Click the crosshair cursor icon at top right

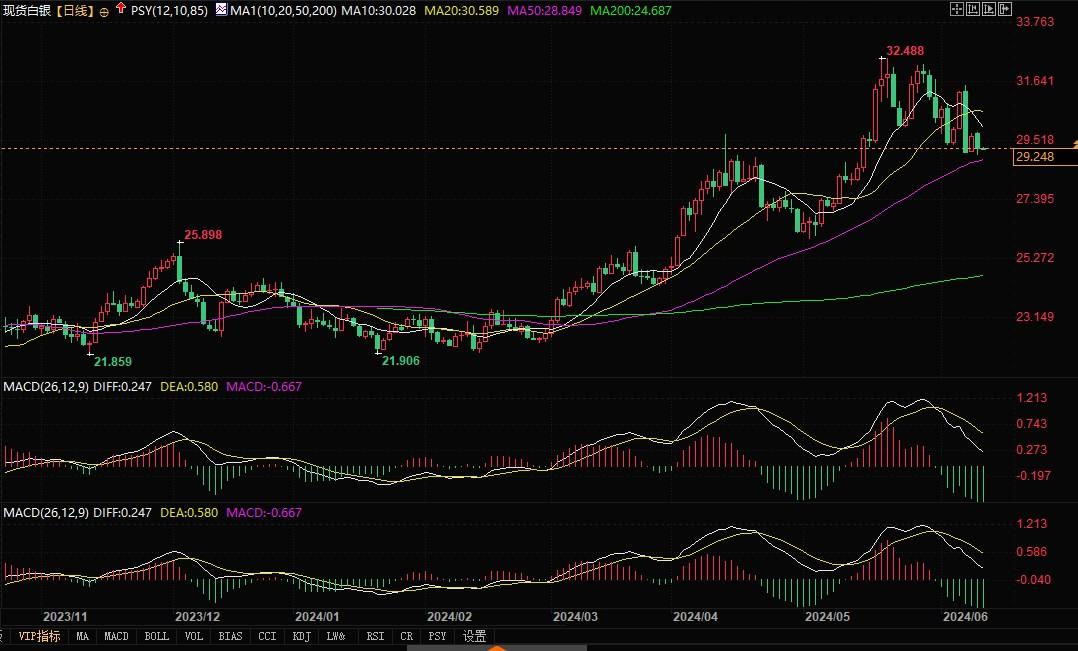pos(956,9)
